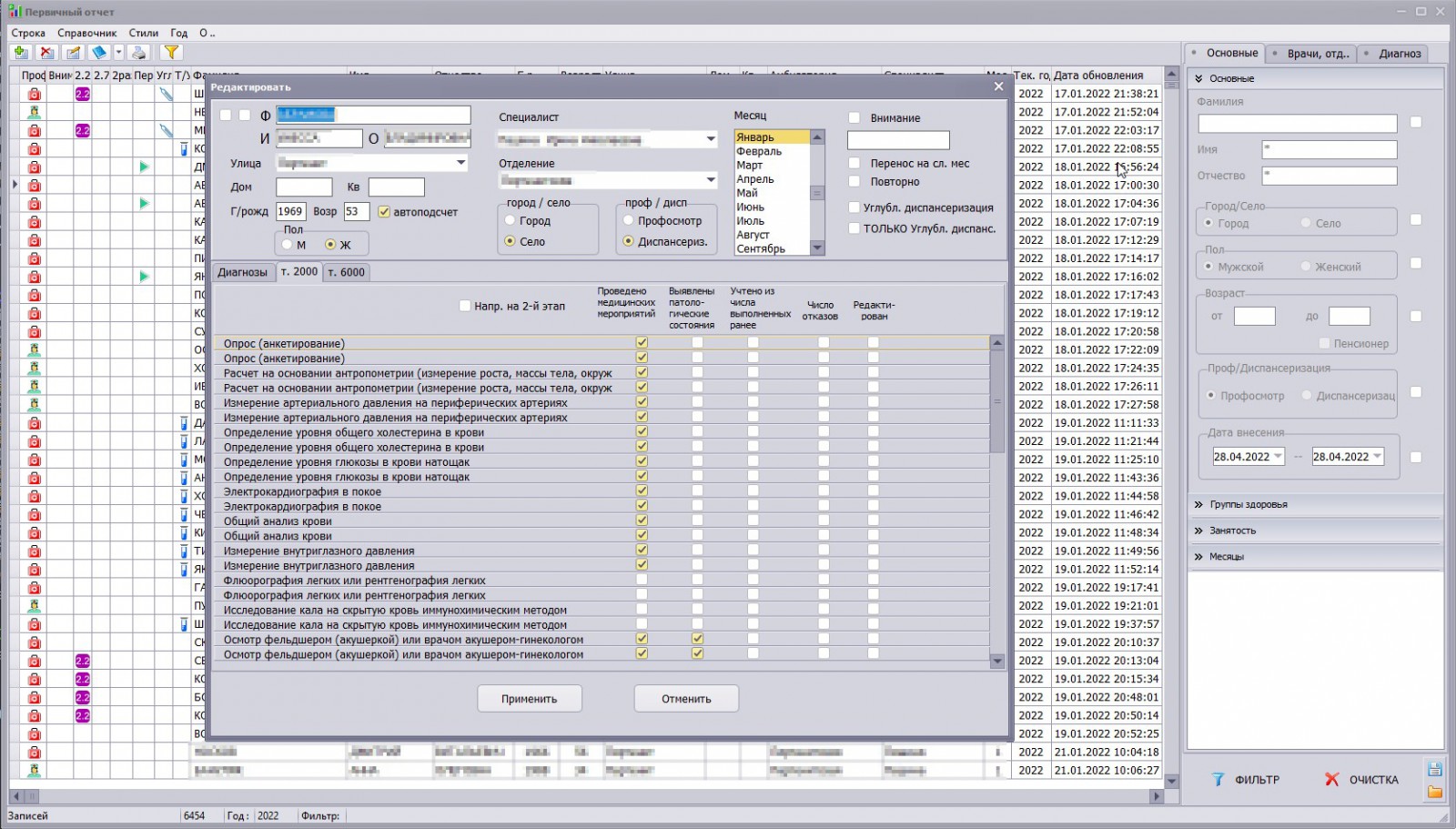The height and width of the screenshot is (829, 1456).
Task: Click the orange folder load icon
Action: [x=1435, y=792]
